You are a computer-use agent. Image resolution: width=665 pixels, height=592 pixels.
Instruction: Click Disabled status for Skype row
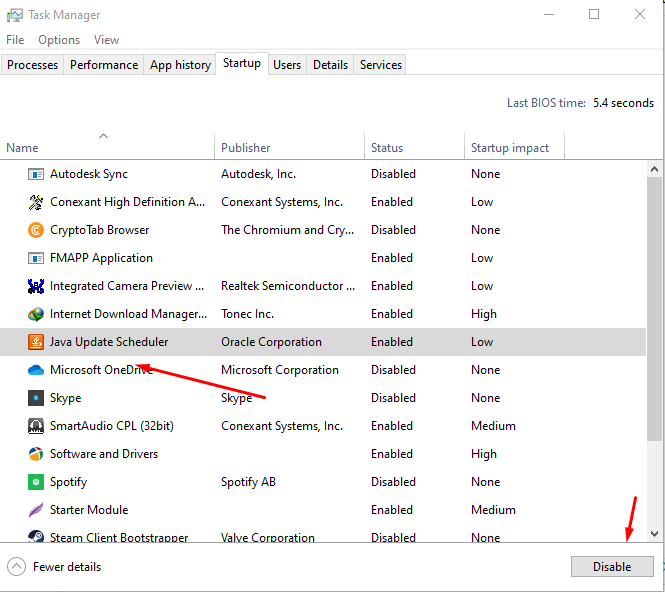[393, 398]
